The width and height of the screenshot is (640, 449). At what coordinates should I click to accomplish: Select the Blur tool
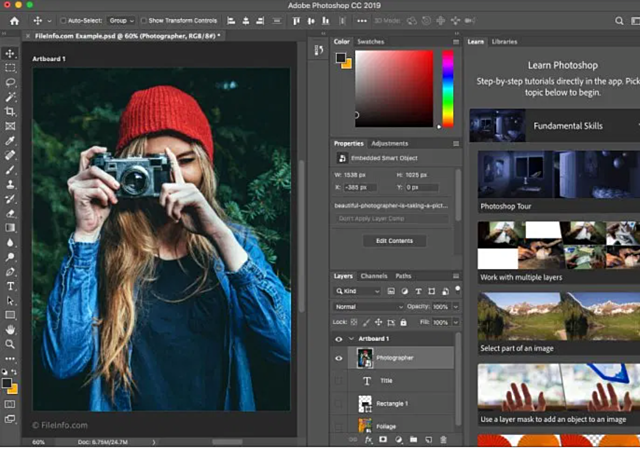[10, 242]
